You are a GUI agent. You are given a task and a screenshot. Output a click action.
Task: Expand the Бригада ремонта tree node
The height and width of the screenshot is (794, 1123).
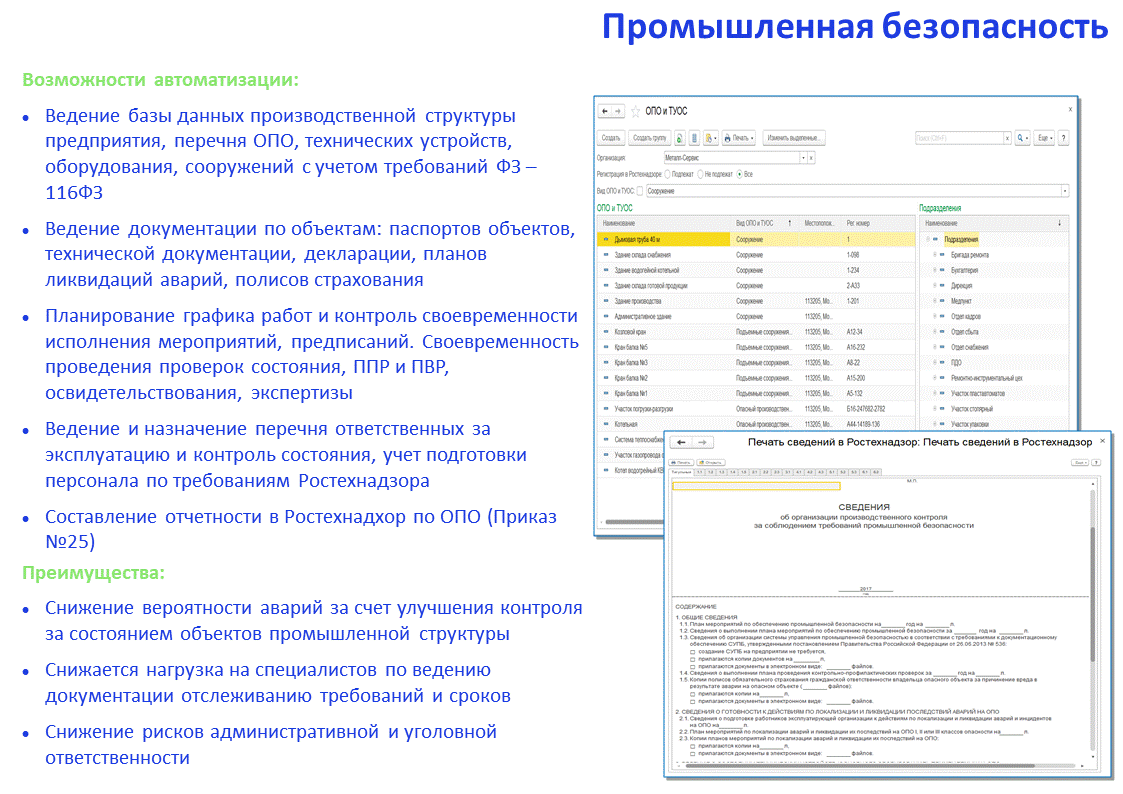pos(935,255)
